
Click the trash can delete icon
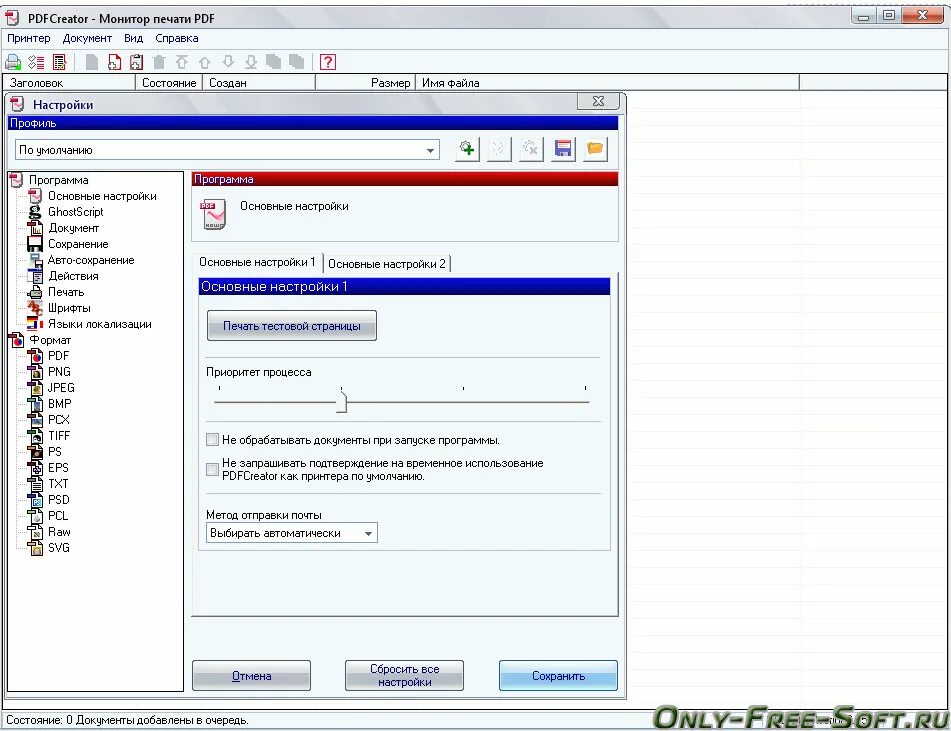click(160, 62)
